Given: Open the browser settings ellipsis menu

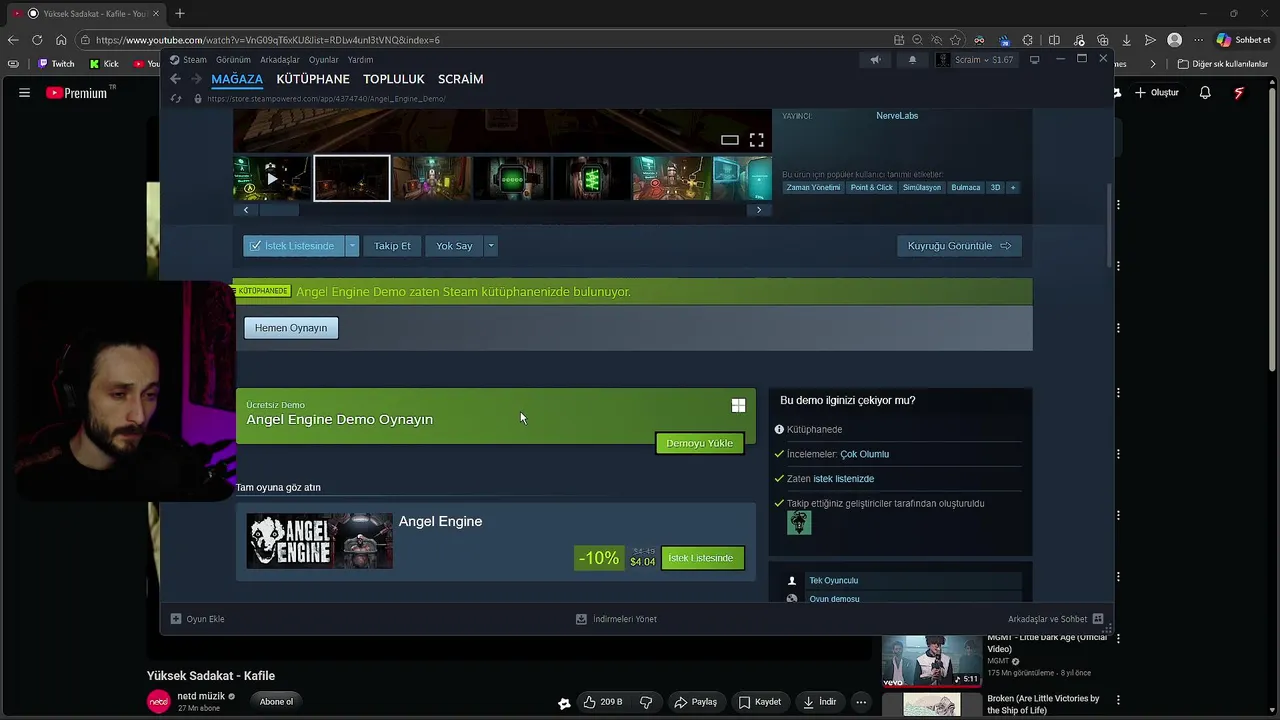Looking at the screenshot, I should (x=1198, y=40).
